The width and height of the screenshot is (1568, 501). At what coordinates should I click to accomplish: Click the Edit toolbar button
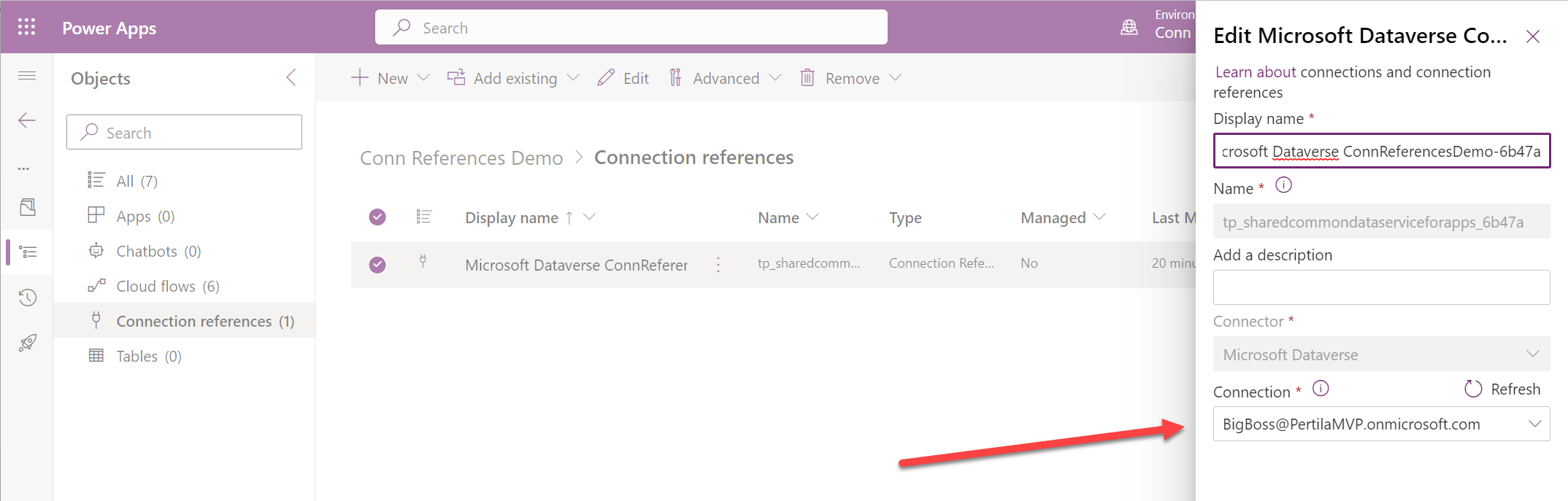coord(623,78)
